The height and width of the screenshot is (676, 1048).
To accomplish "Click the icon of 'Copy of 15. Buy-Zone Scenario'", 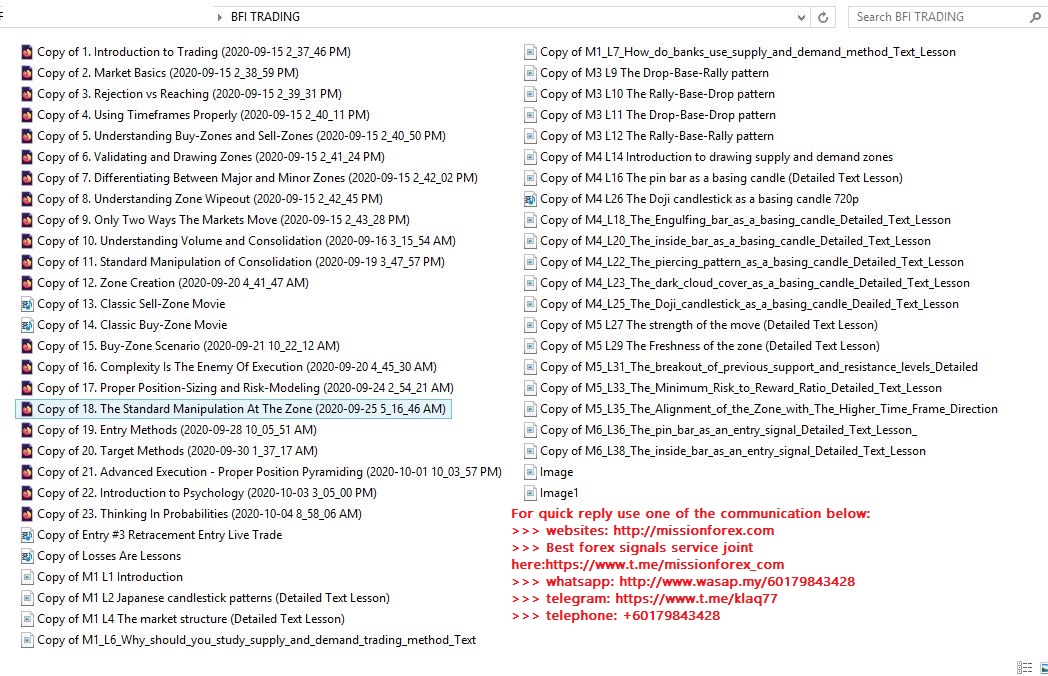I will coord(27,346).
